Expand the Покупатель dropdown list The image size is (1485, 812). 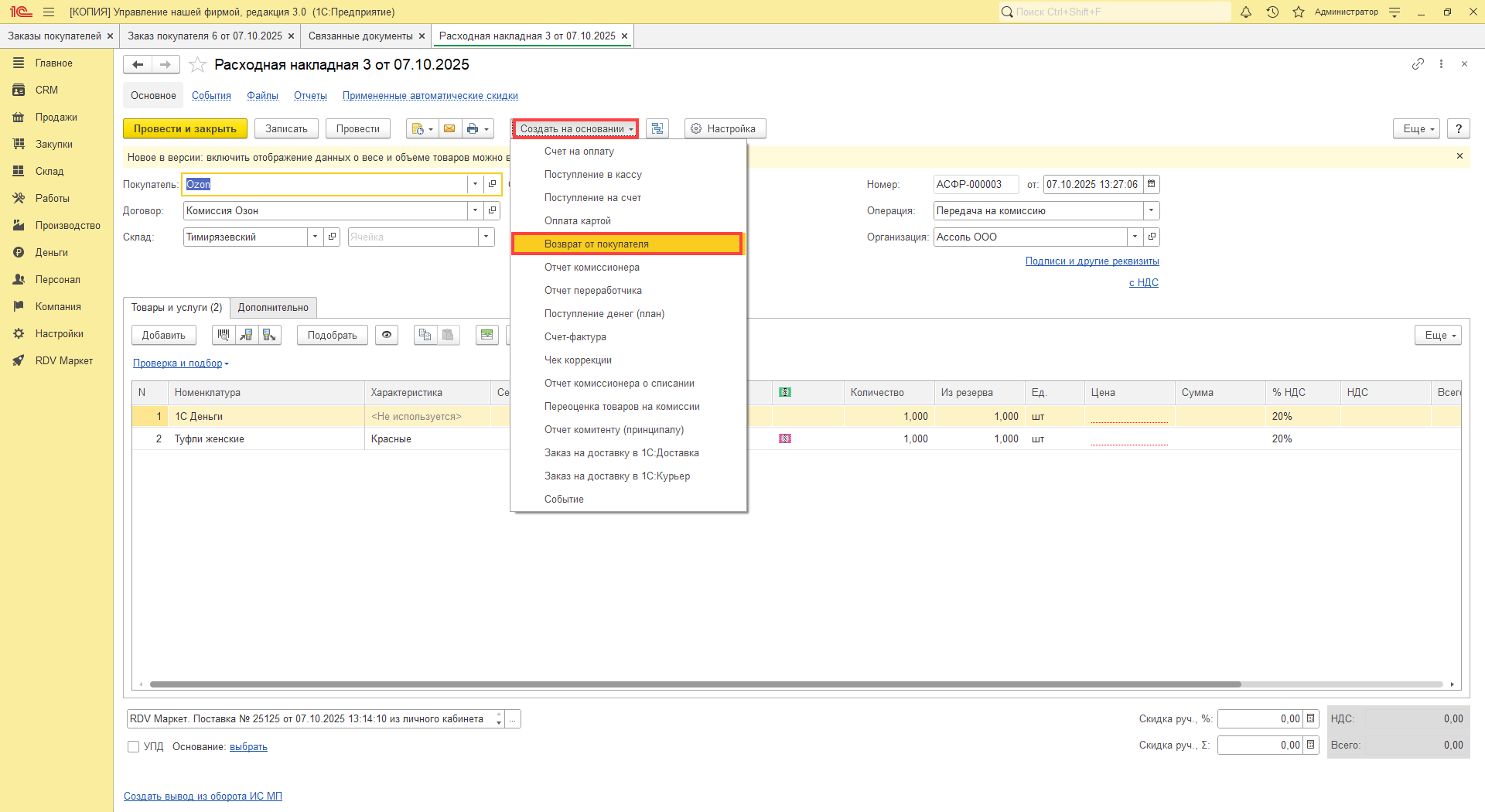pos(475,185)
